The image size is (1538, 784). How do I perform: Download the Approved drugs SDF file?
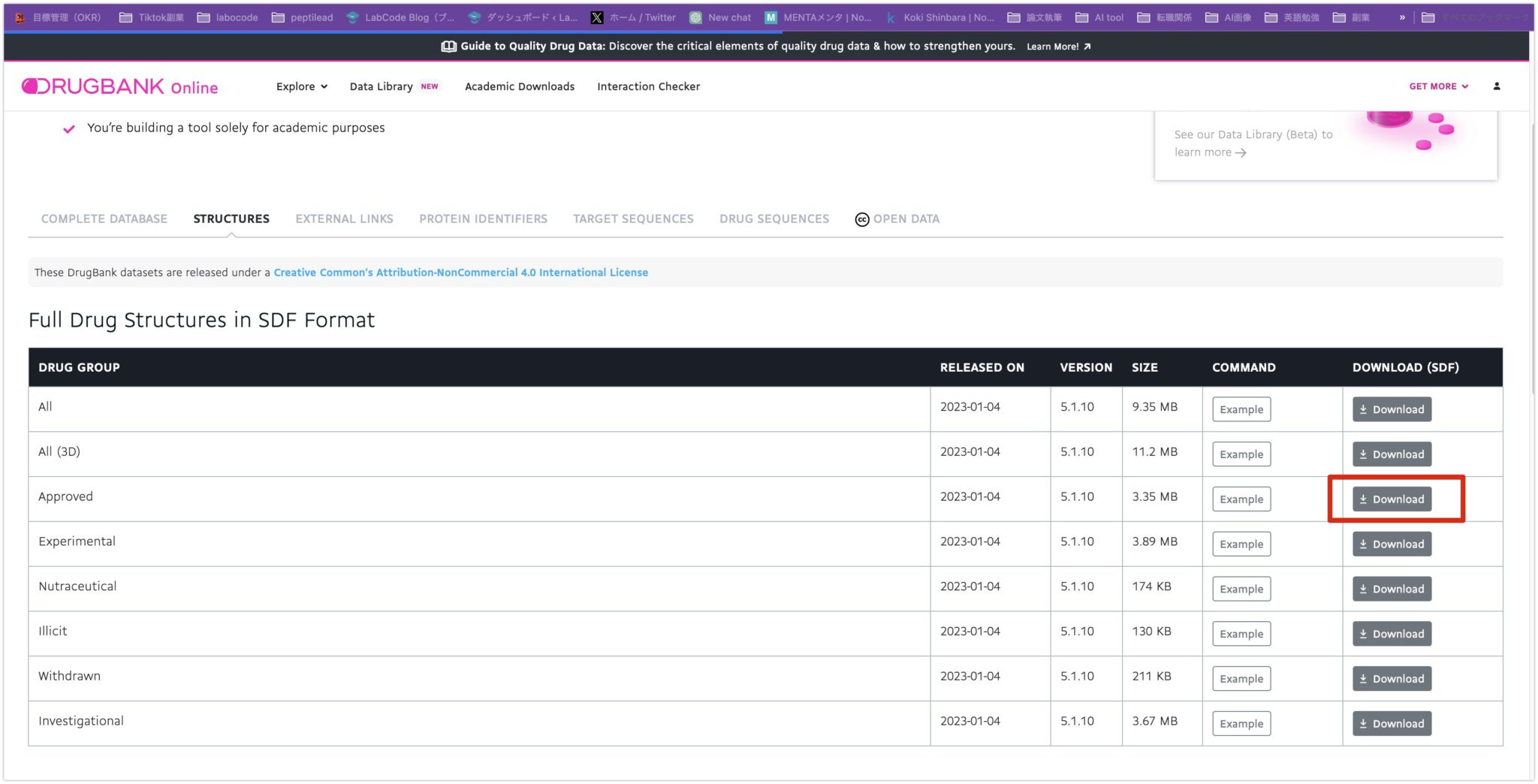tap(1392, 499)
